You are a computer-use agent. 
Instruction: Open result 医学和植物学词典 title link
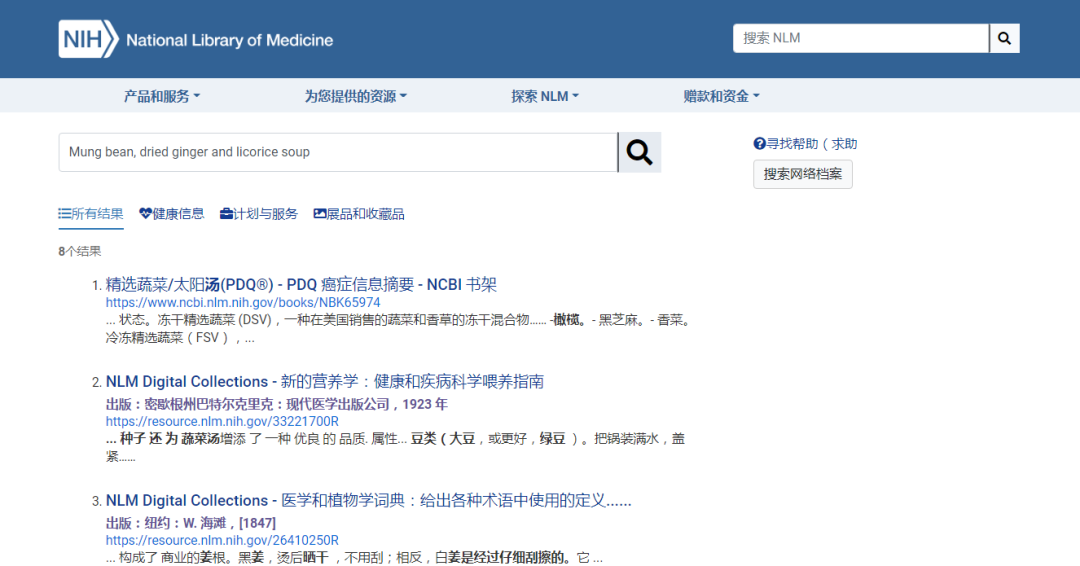(368, 501)
